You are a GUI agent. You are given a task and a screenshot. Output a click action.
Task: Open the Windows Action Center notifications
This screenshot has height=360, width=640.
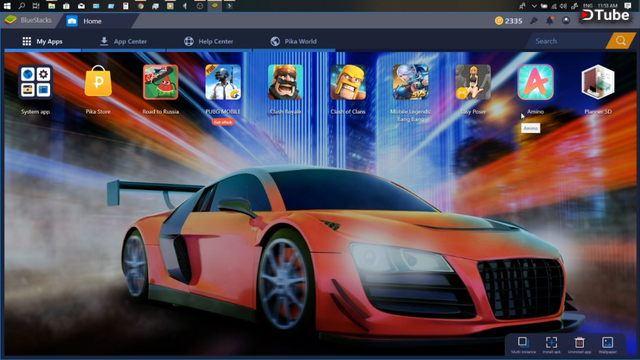(628, 6)
